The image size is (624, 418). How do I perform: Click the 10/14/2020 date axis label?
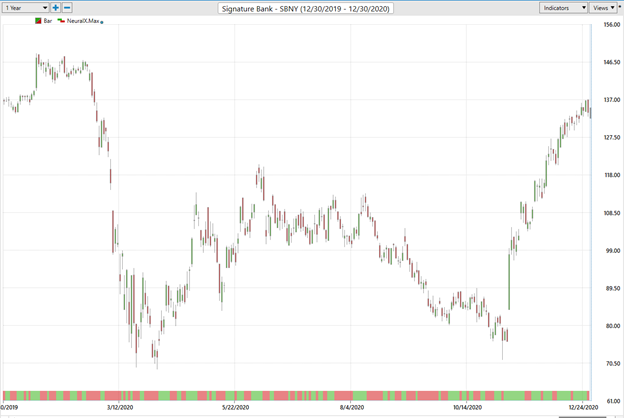468,407
